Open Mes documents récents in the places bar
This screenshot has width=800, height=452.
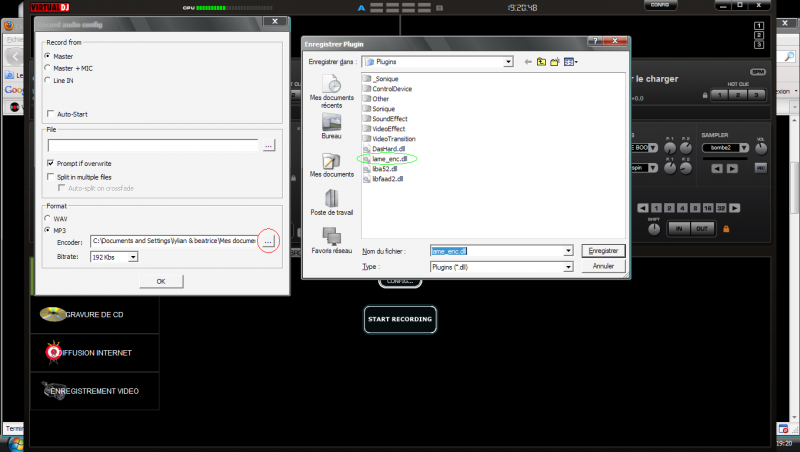pos(332,91)
